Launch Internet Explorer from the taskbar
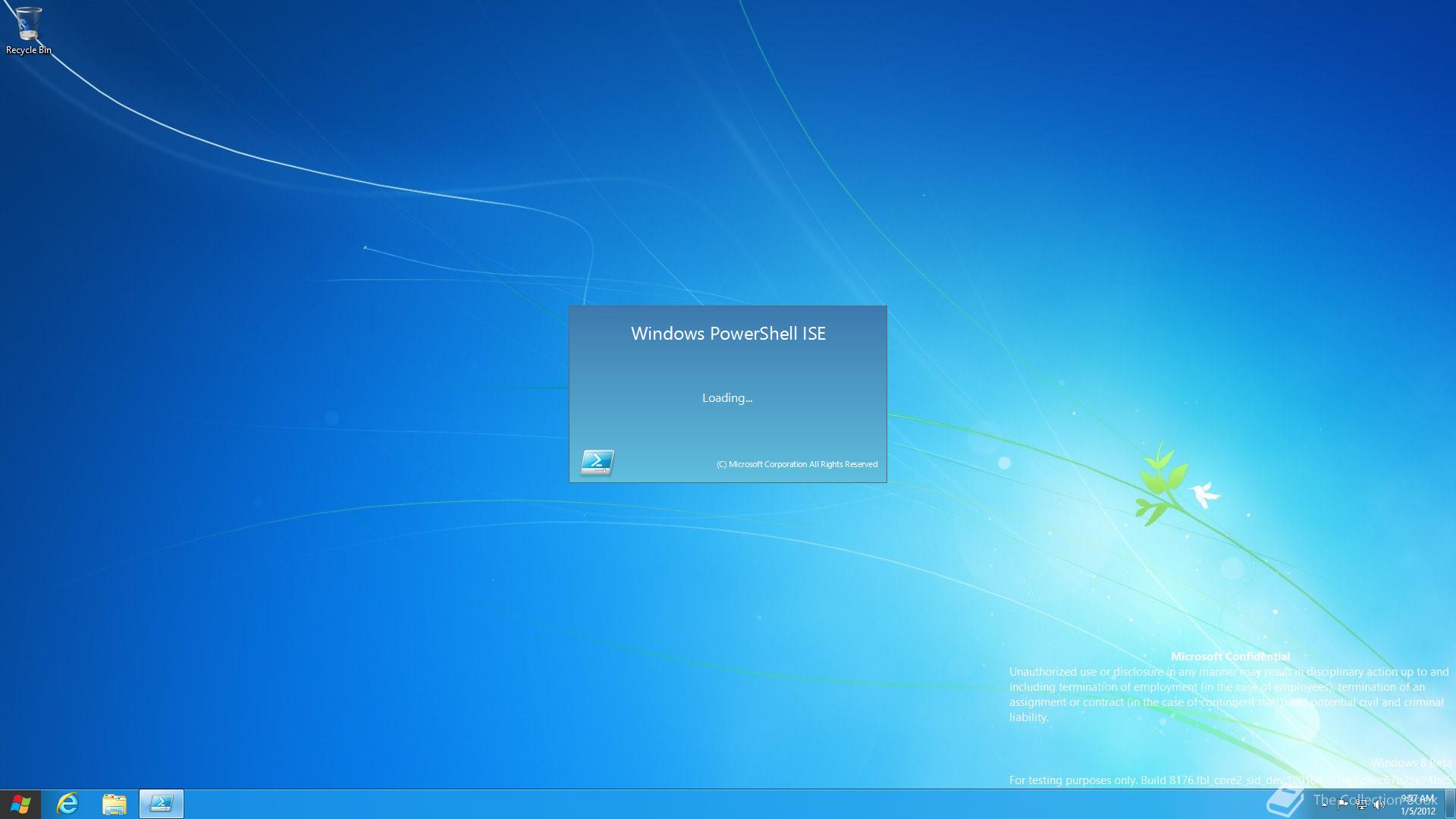The image size is (1456, 819). [x=68, y=804]
